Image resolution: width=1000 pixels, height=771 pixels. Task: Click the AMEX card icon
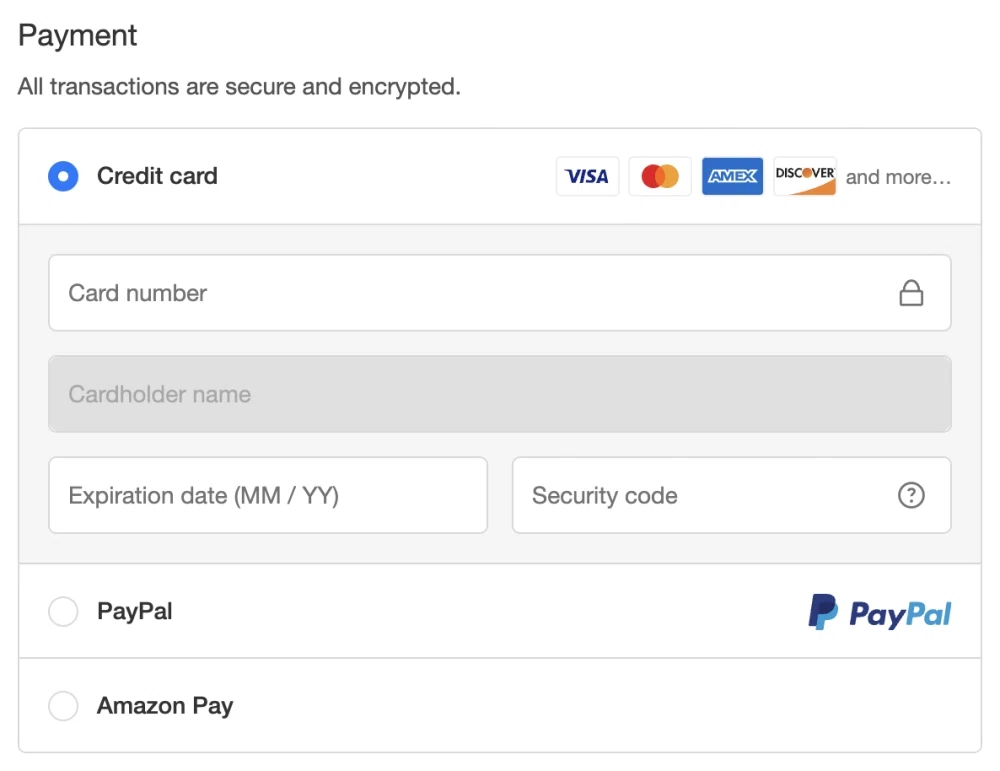click(732, 176)
